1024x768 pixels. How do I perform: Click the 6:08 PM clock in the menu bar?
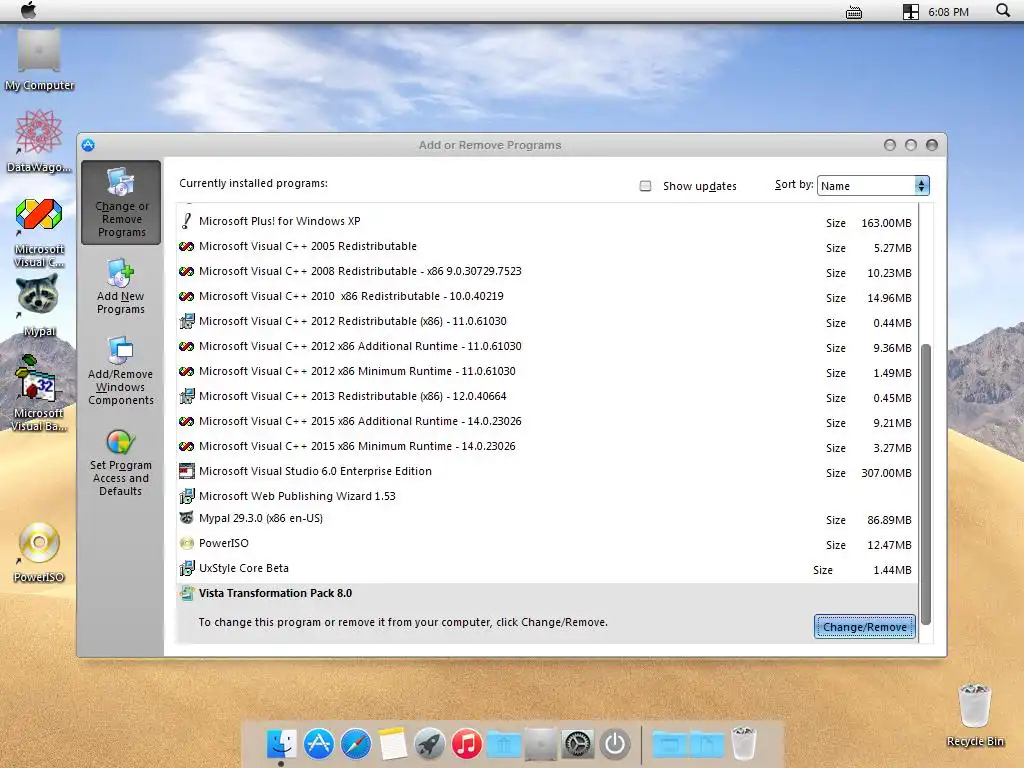[x=948, y=12]
